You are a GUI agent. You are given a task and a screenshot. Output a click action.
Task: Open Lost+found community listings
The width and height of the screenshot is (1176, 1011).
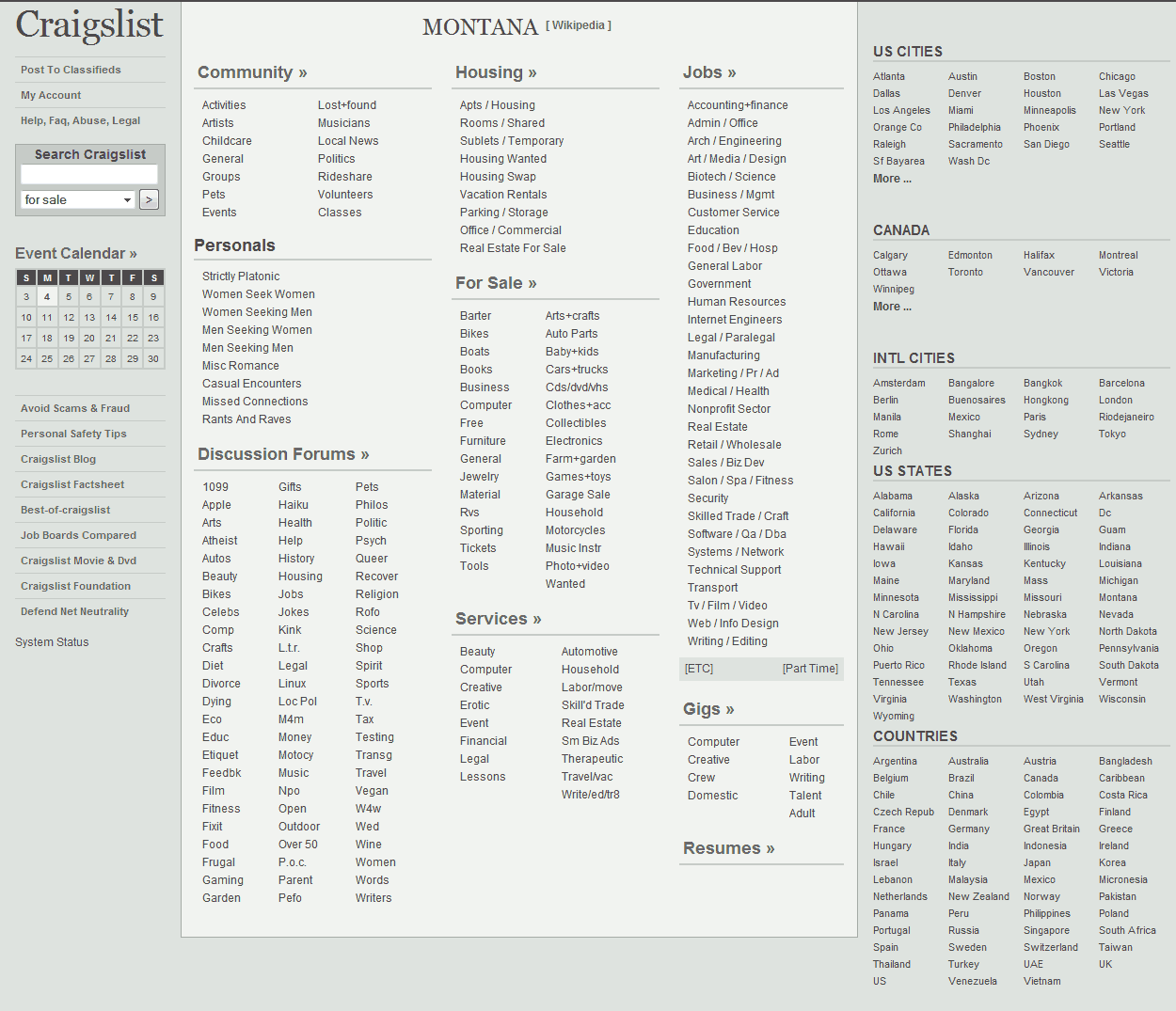coord(347,105)
